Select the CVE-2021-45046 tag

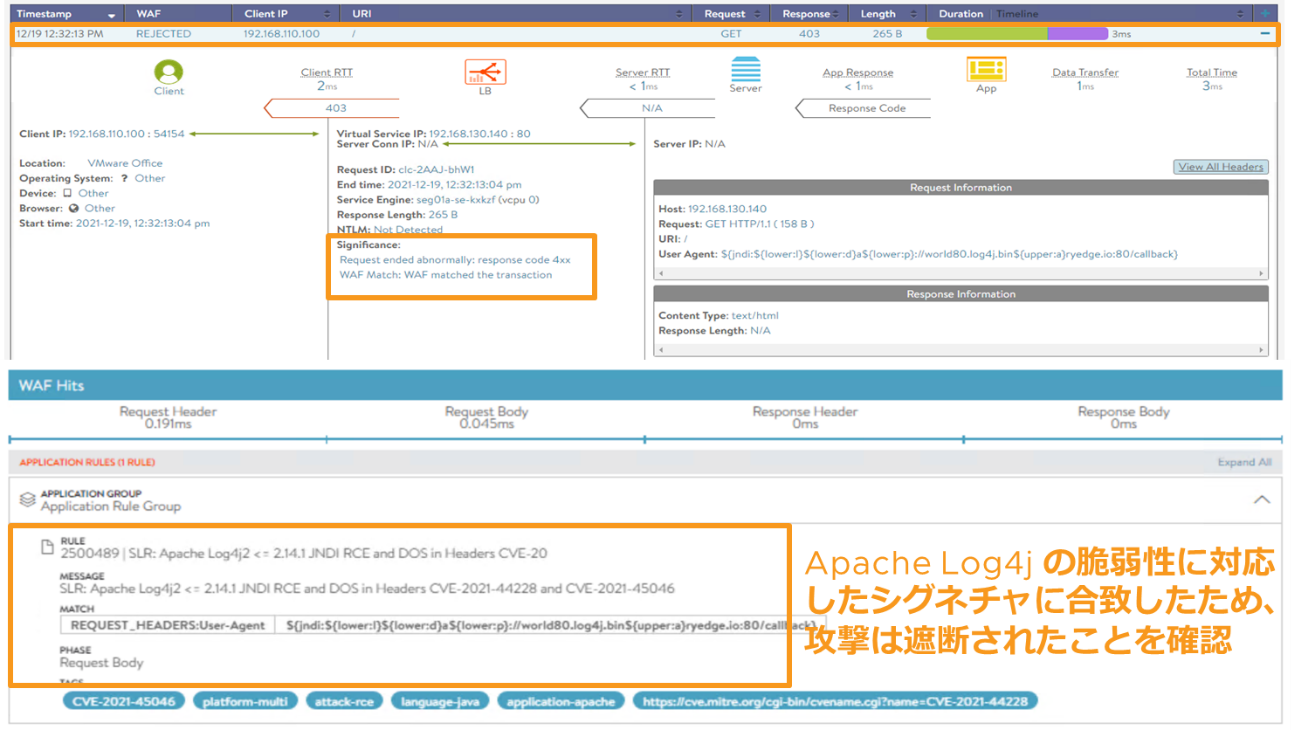click(x=123, y=701)
